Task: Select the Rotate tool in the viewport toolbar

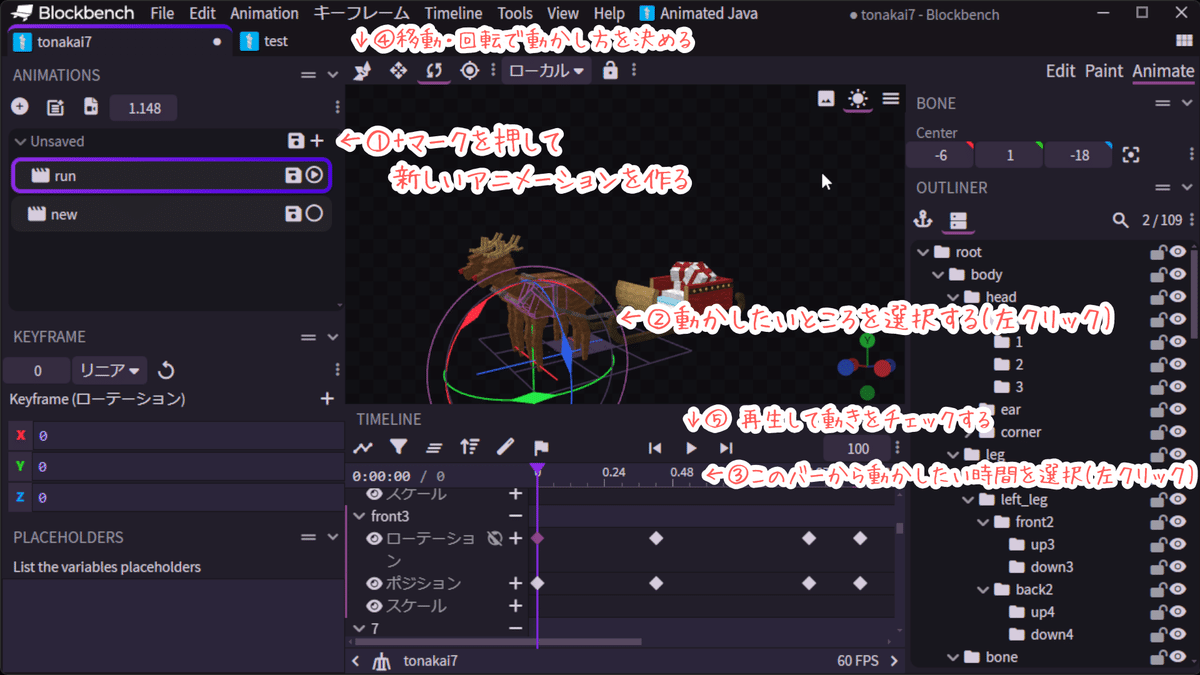Action: (434, 70)
